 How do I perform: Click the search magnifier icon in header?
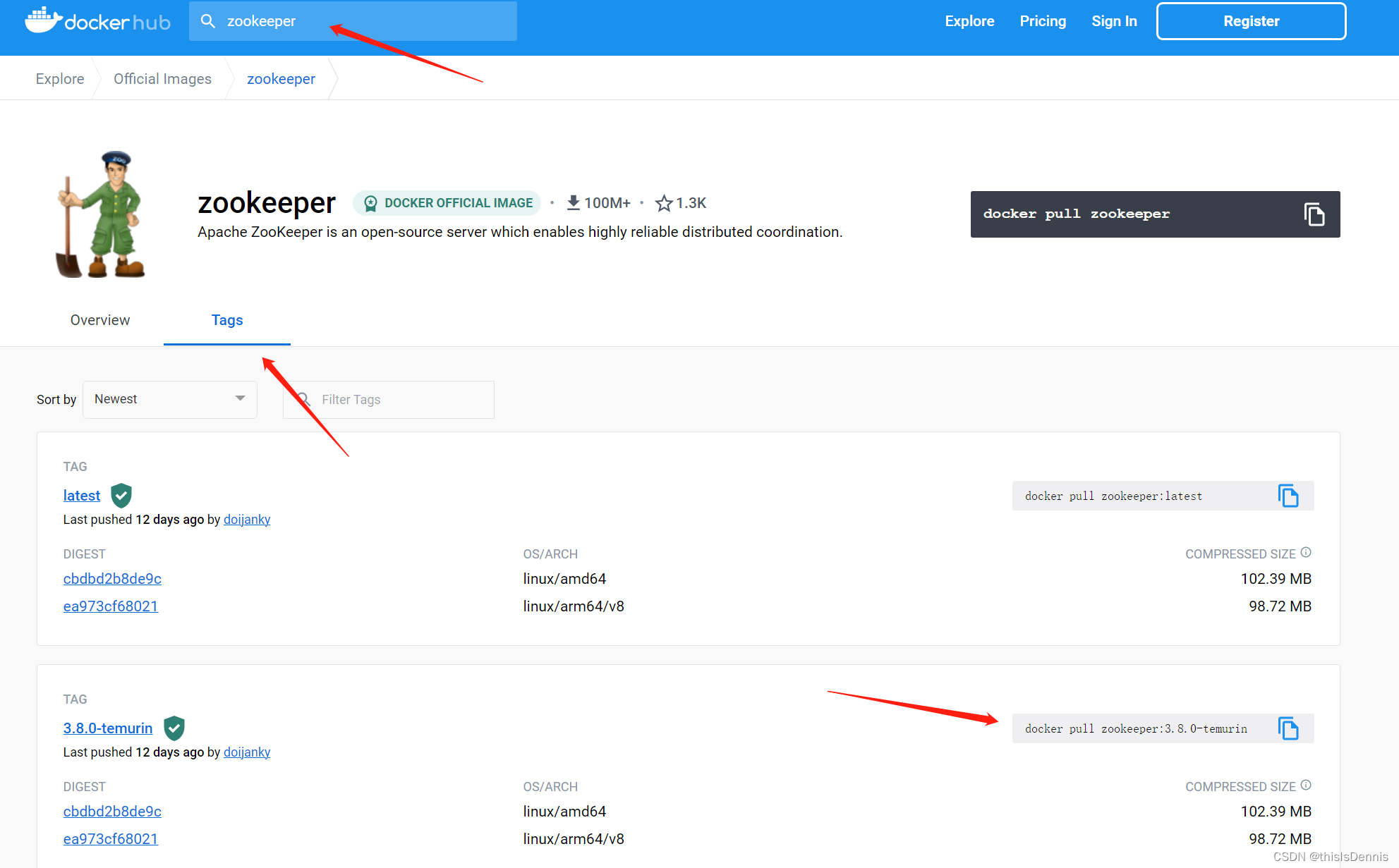pyautogui.click(x=208, y=21)
